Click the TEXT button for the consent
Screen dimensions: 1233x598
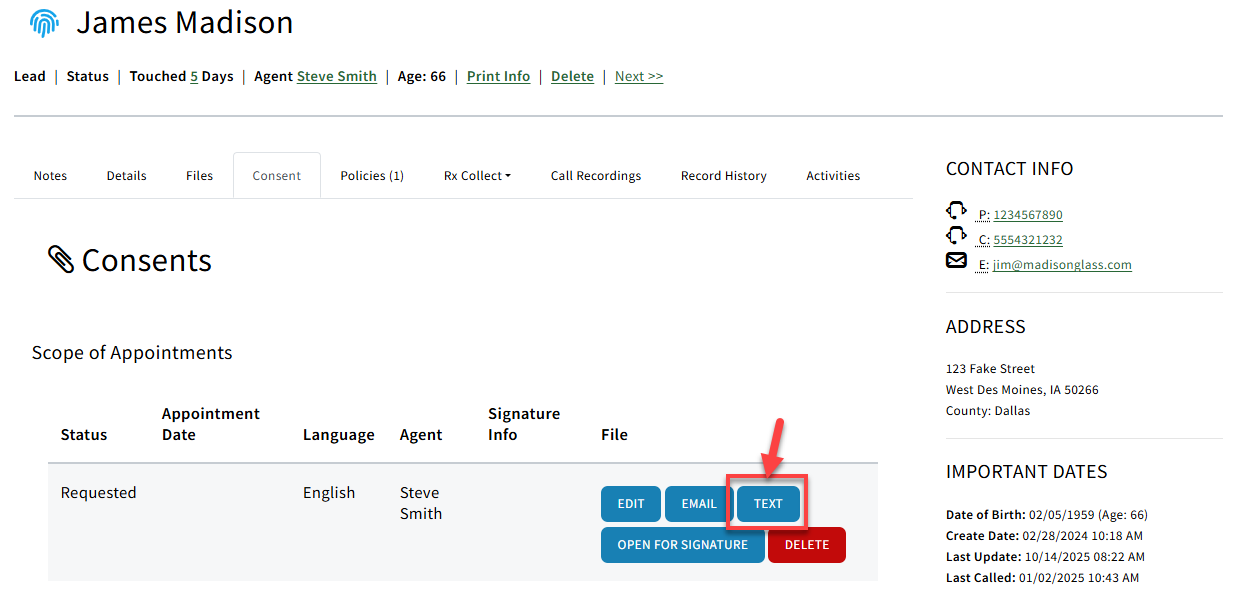[767, 503]
